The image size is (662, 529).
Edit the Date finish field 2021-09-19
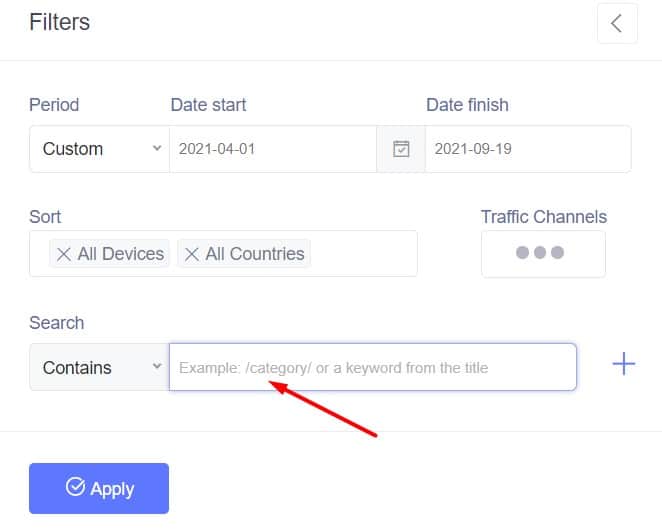point(528,149)
